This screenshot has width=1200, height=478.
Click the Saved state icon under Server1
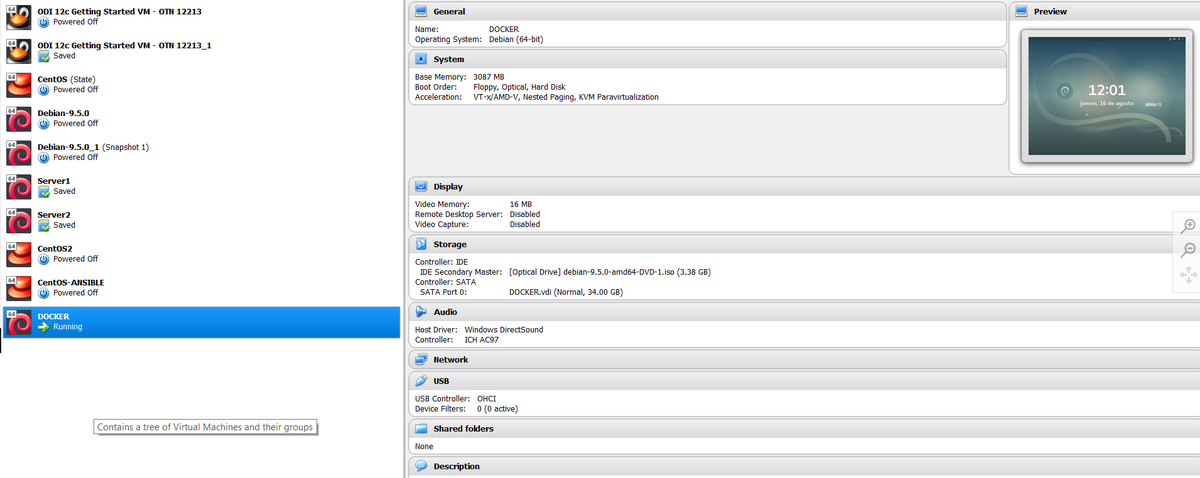pyautogui.click(x=43, y=191)
